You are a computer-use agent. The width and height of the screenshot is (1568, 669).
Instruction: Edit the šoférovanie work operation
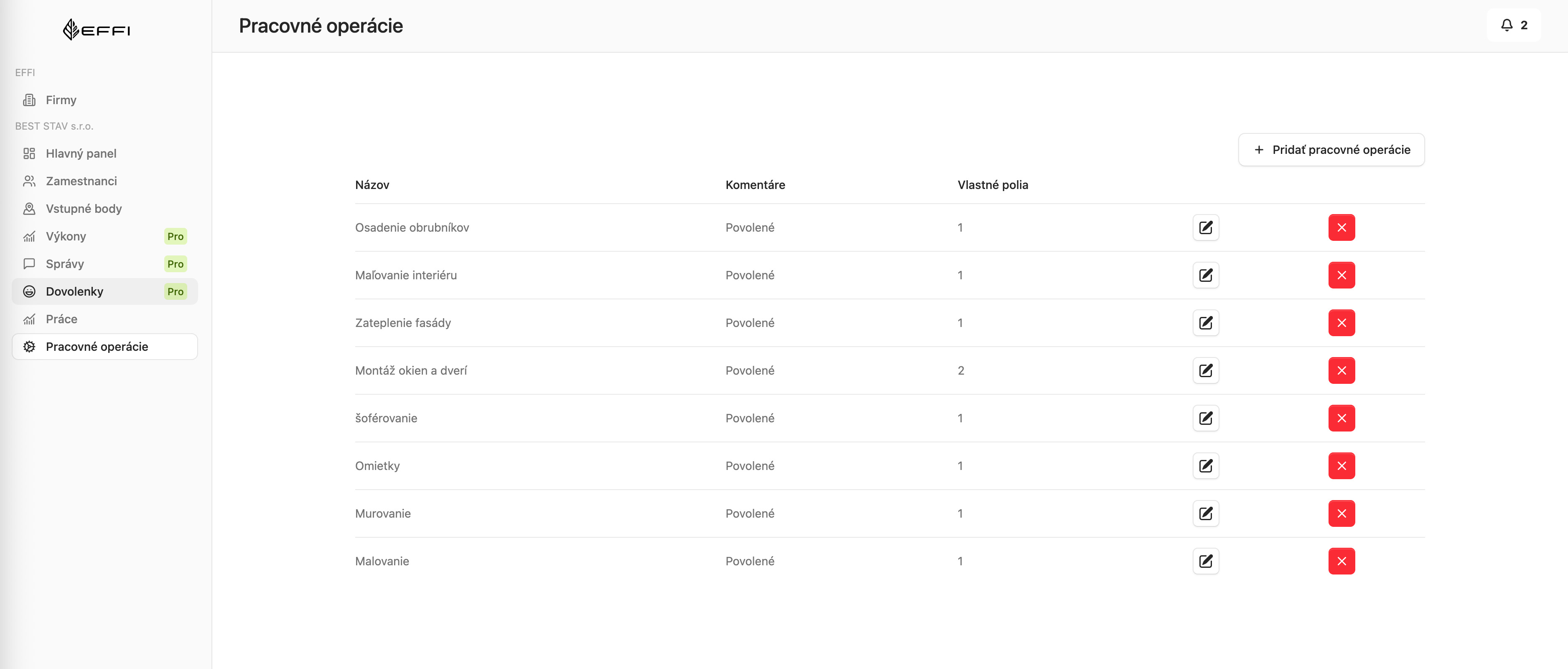point(1205,418)
